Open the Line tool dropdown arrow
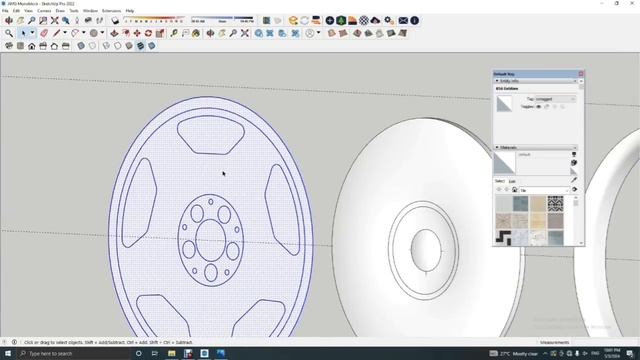Screen dimensions: 640x360 [64, 33]
